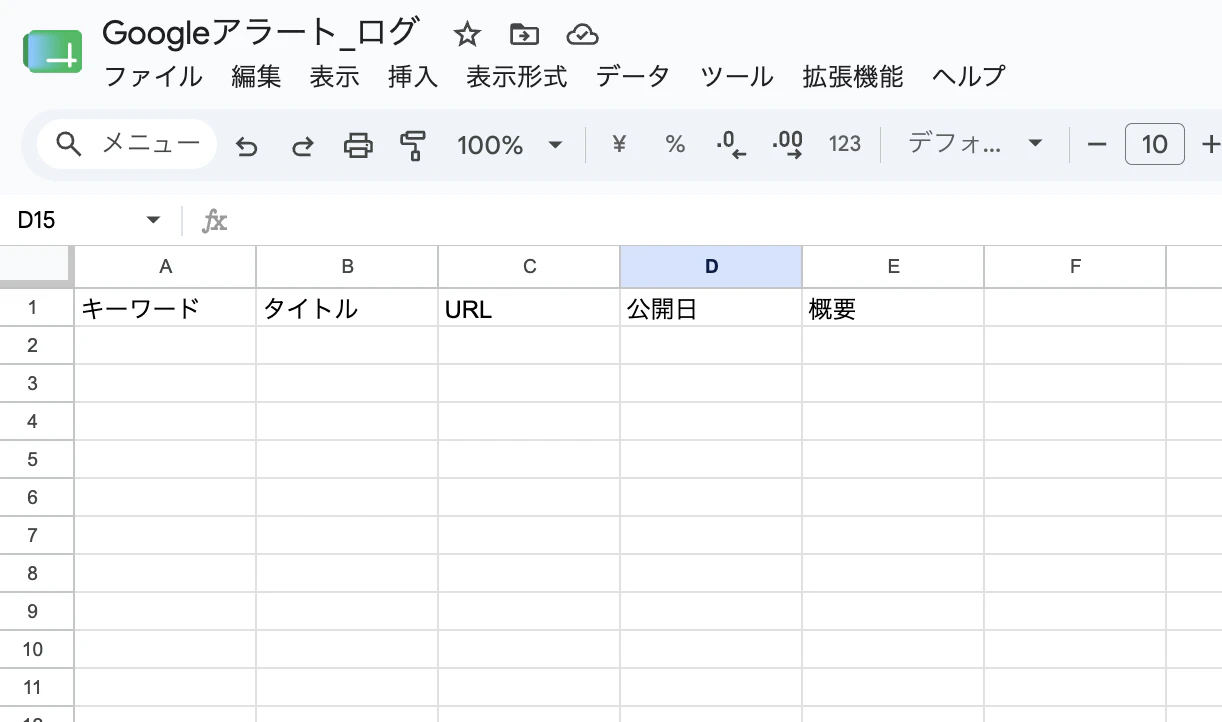Open the 挿入 menu
Image resolution: width=1222 pixels, height=722 pixels.
click(x=413, y=77)
